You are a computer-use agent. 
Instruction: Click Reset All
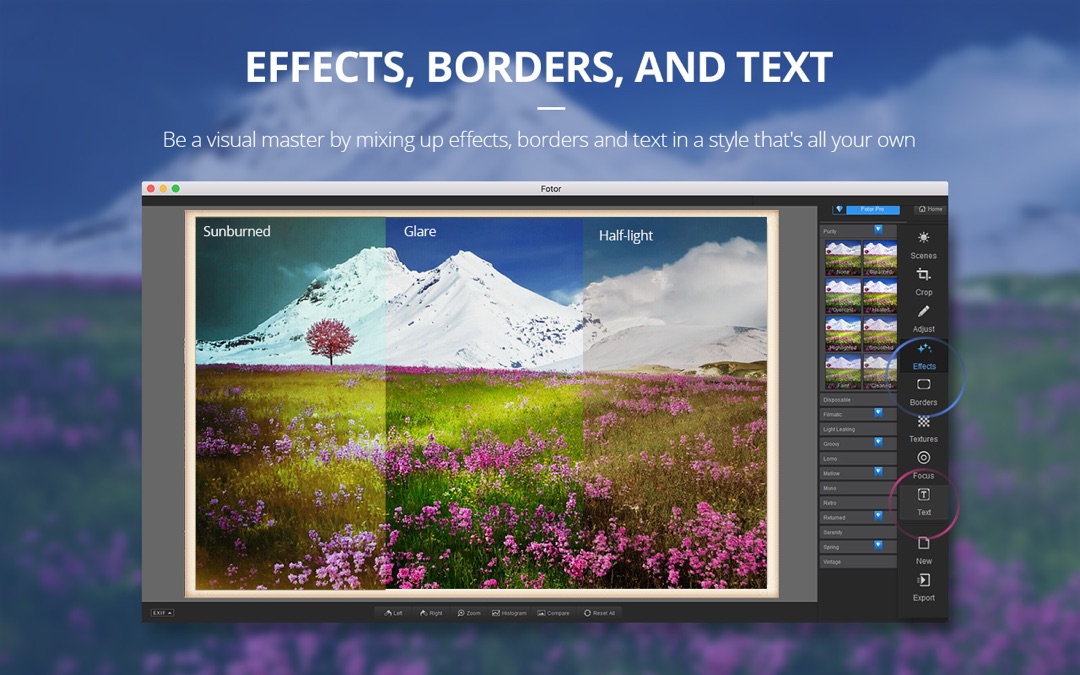(x=599, y=612)
